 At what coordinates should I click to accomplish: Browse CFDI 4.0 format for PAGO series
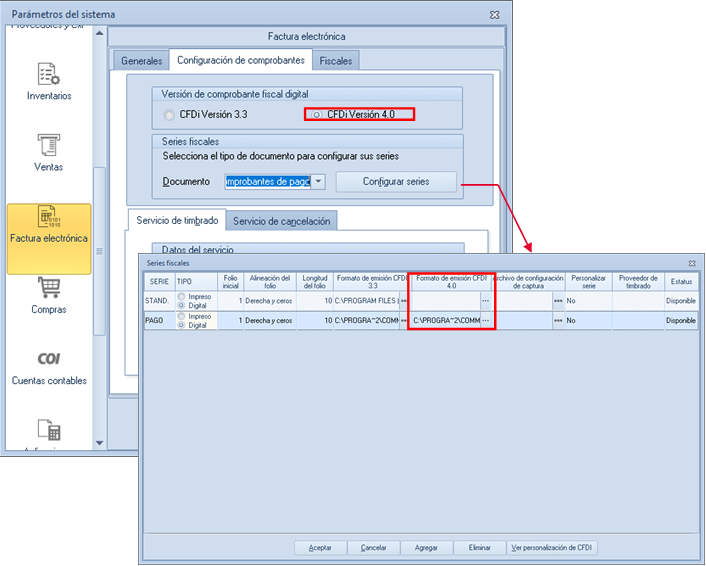click(x=485, y=321)
